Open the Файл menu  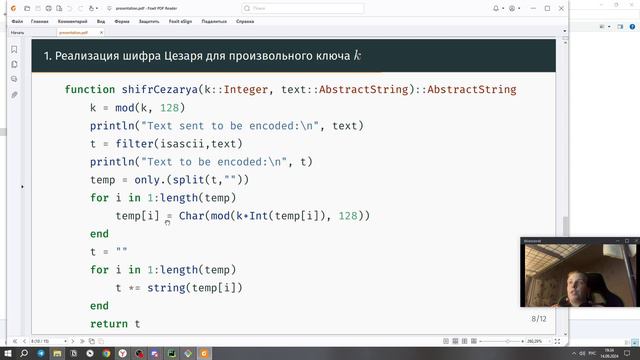(x=17, y=21)
